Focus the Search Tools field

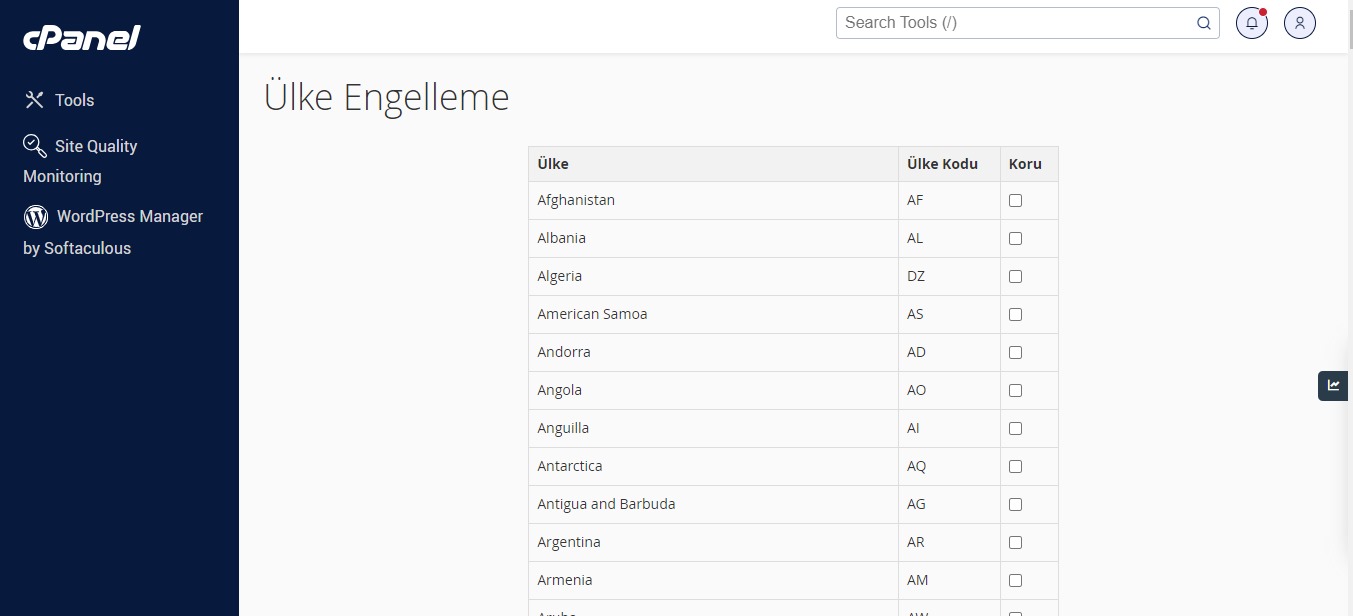click(x=1016, y=23)
